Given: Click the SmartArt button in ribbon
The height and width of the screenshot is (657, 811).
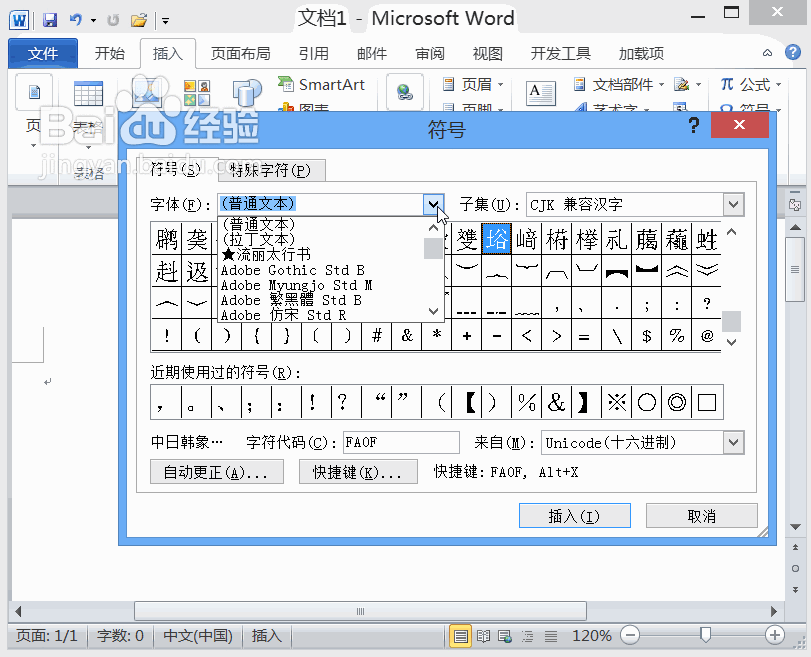Looking at the screenshot, I should point(322,84).
